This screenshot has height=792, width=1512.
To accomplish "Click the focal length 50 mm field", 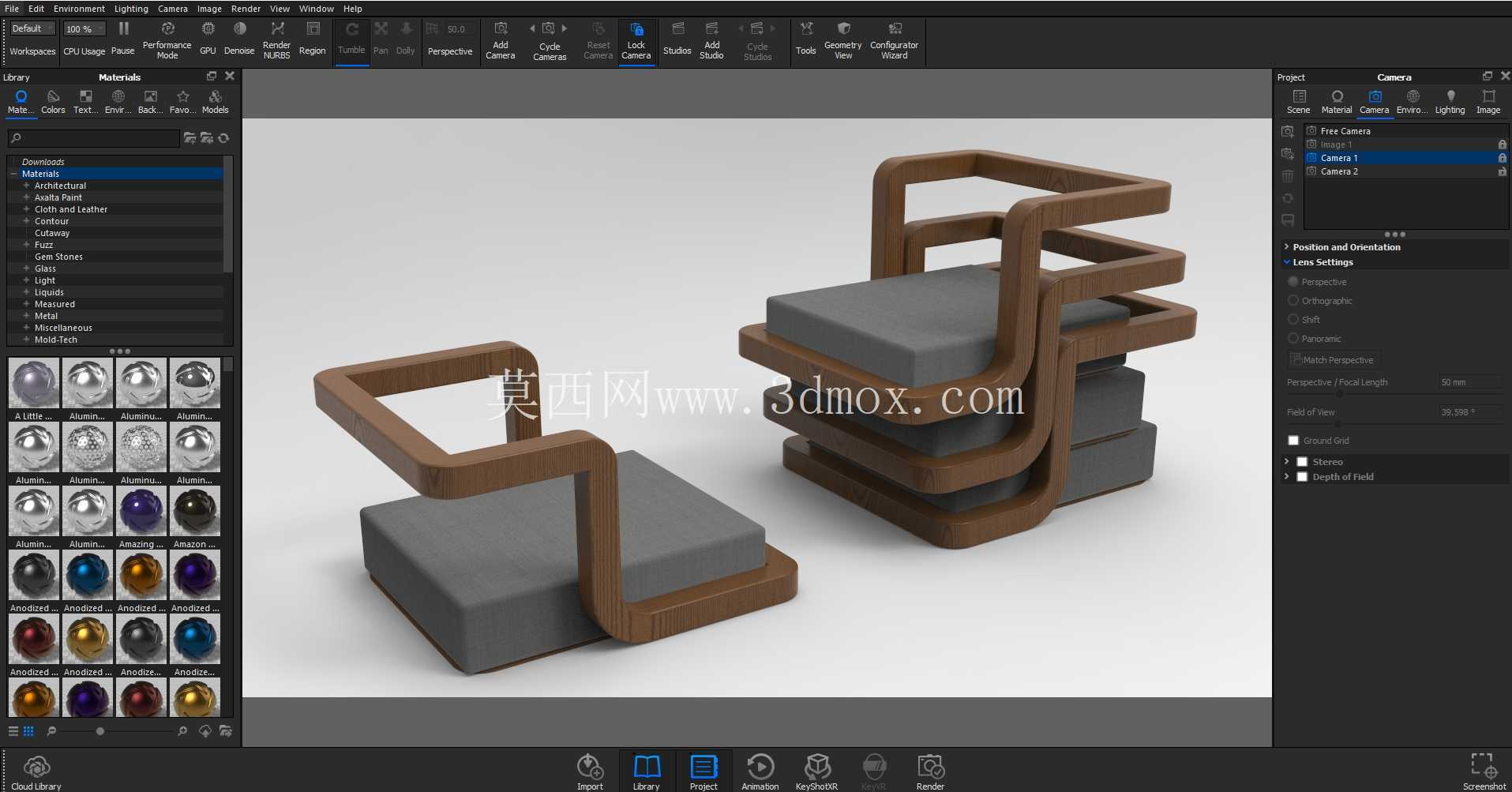I will [x=1469, y=382].
